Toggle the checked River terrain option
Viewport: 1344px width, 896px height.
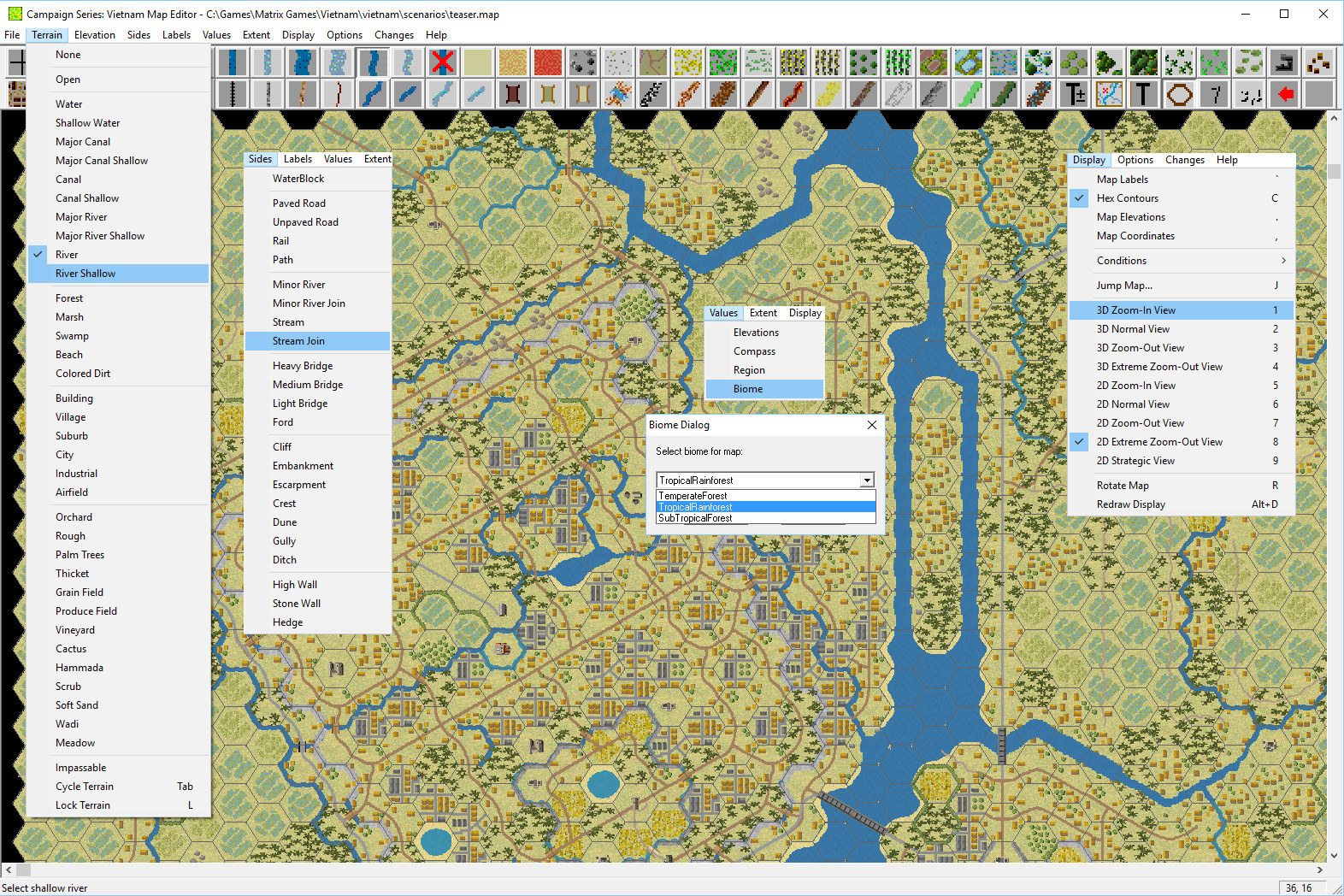click(x=67, y=255)
